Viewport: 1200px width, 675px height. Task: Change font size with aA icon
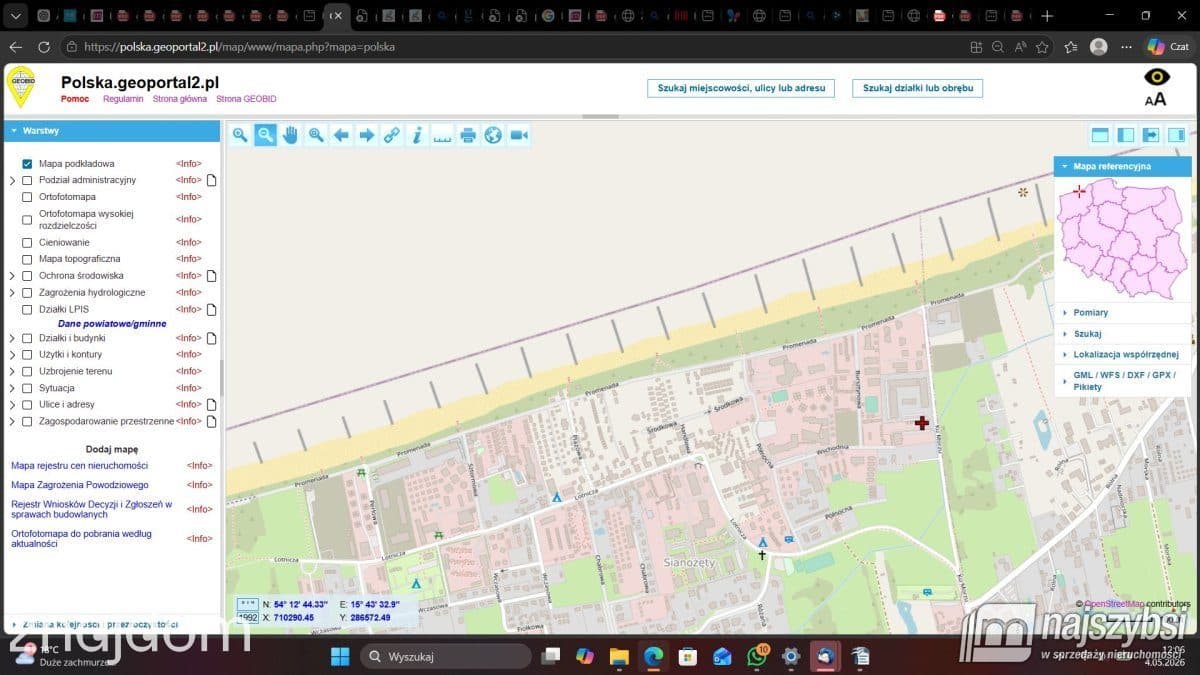1156,98
